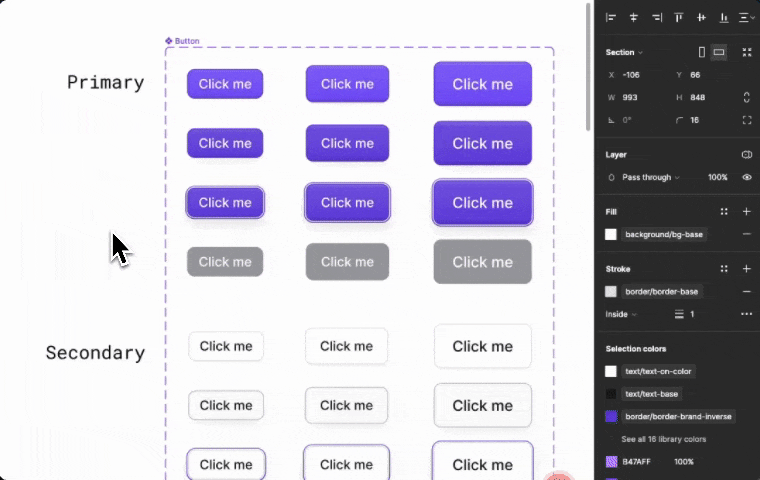Click the text/text-base color variable
Screen dimensions: 760x480
click(x=649, y=394)
